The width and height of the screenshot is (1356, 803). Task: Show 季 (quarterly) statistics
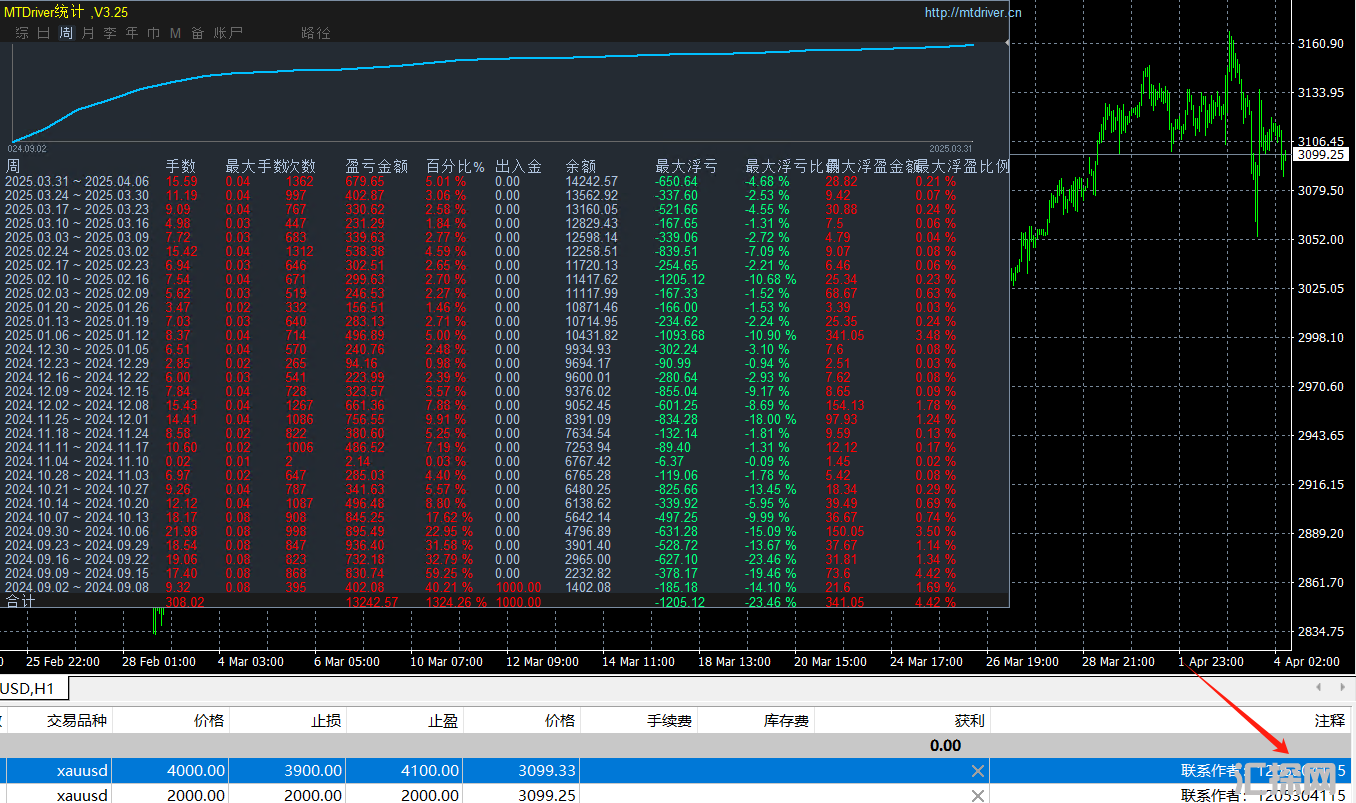click(x=110, y=33)
